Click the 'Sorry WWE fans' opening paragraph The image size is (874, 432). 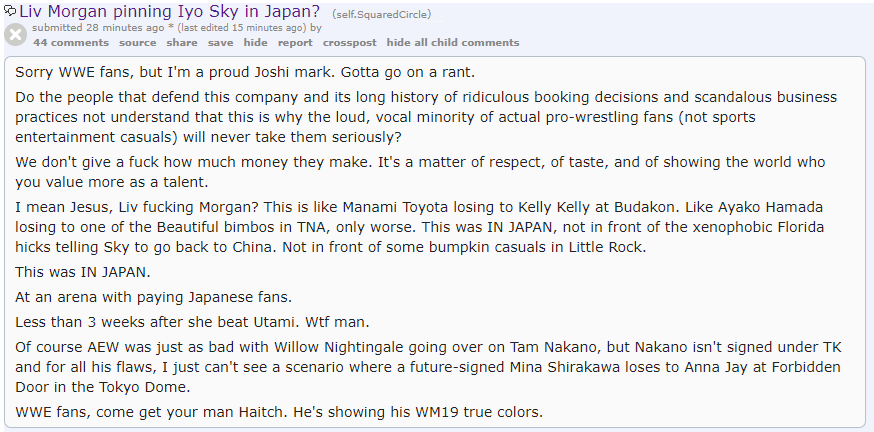coord(245,72)
